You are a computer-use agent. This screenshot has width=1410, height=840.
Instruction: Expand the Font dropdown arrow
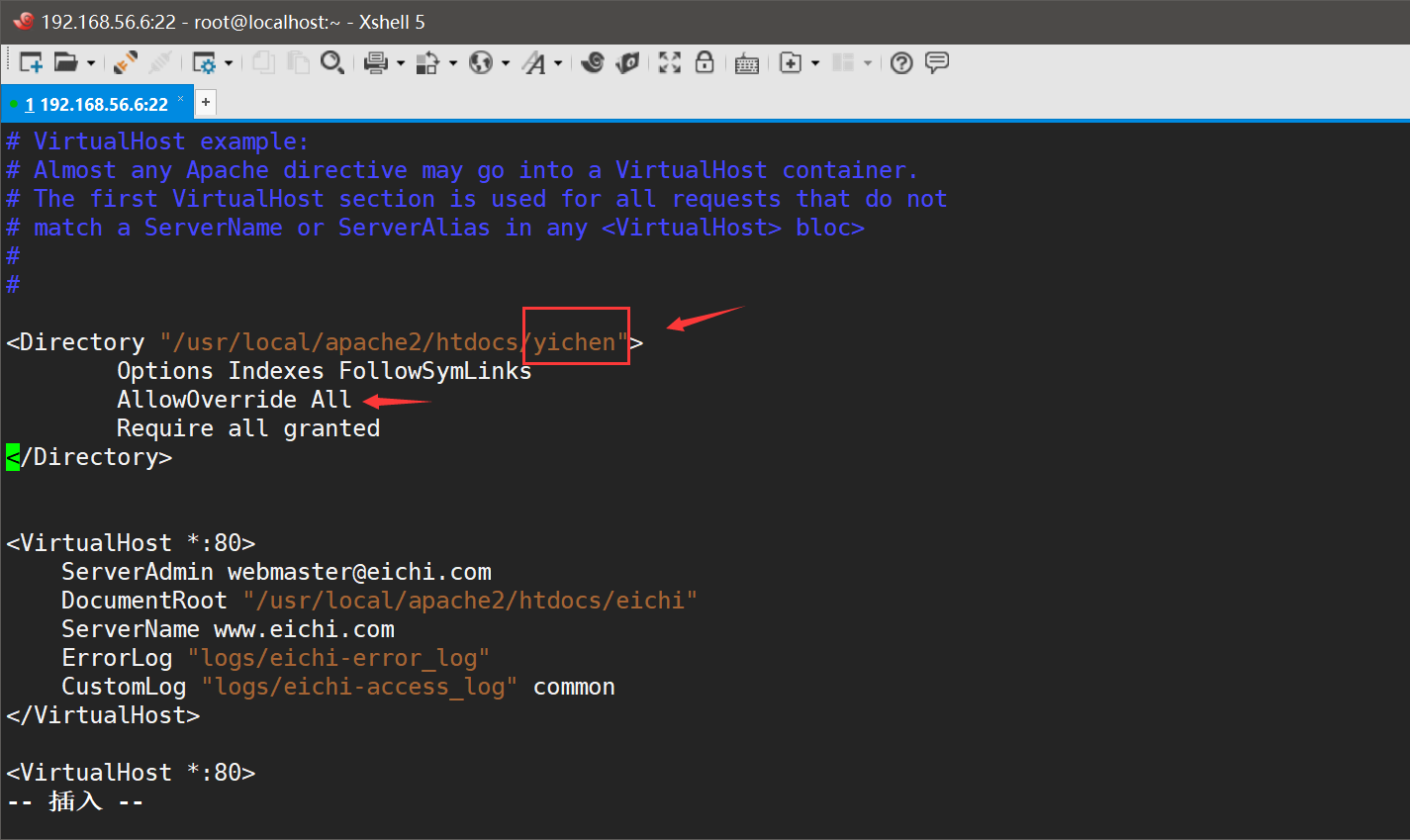coord(558,63)
